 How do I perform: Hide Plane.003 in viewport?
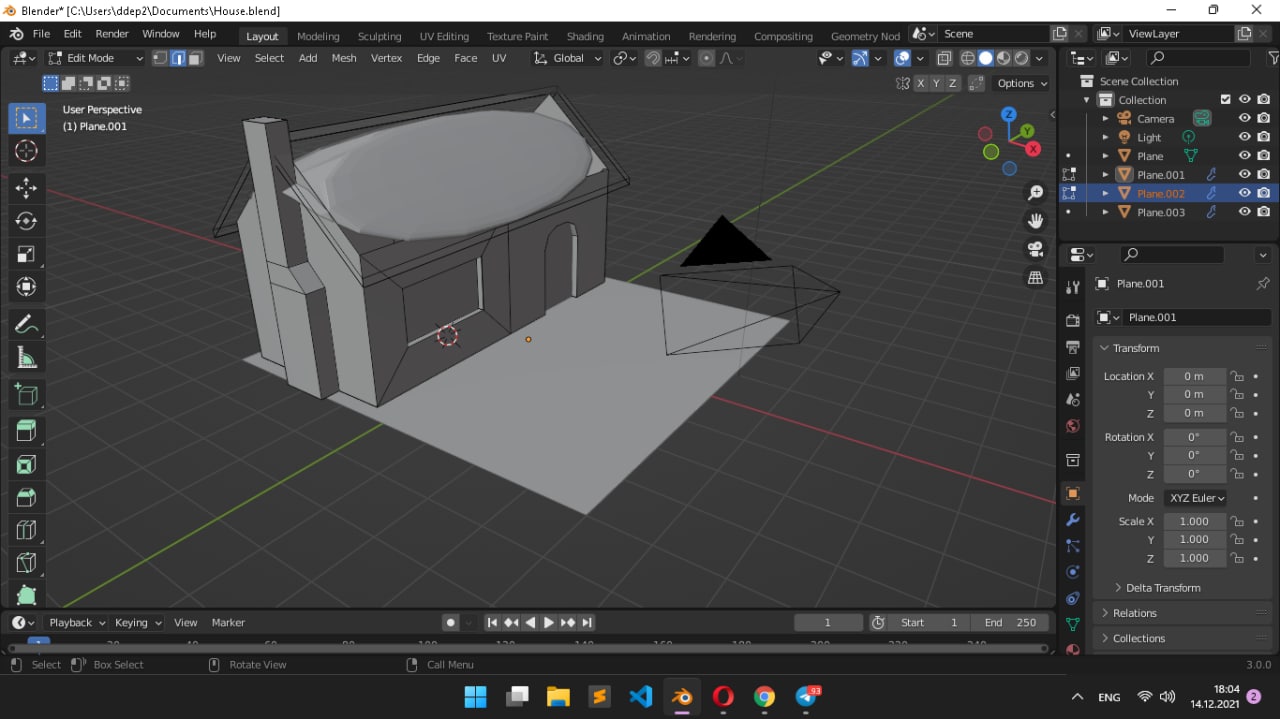[1245, 212]
